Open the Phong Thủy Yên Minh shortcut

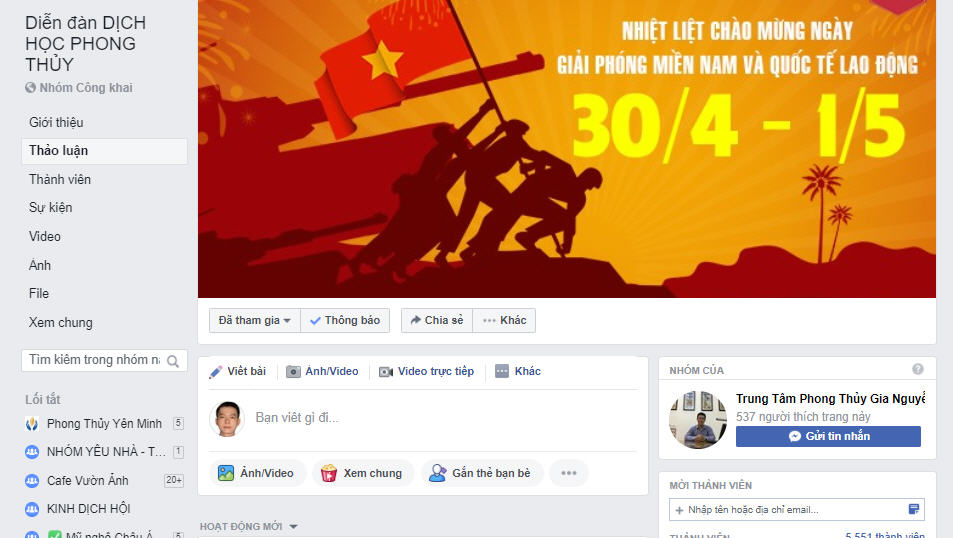pyautogui.click(x=104, y=424)
